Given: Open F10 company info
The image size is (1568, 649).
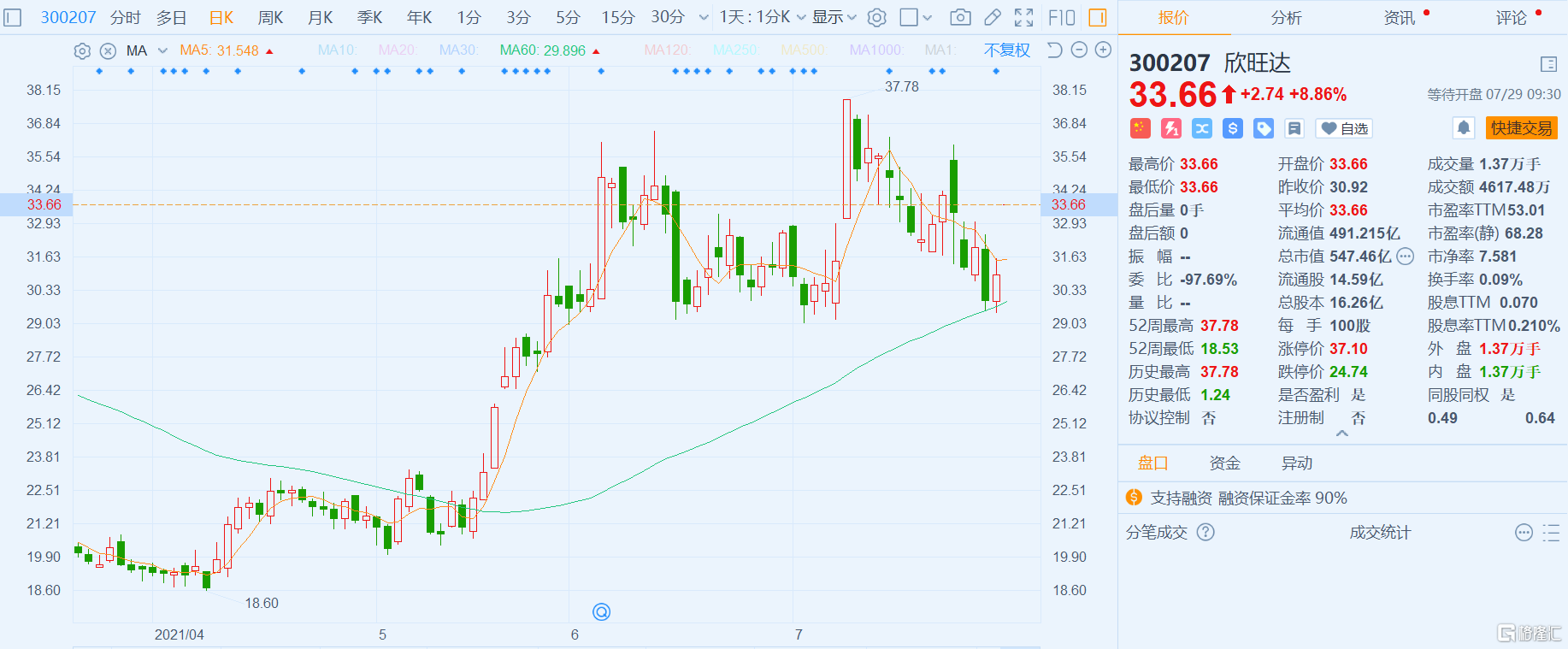Looking at the screenshot, I should (1062, 17).
